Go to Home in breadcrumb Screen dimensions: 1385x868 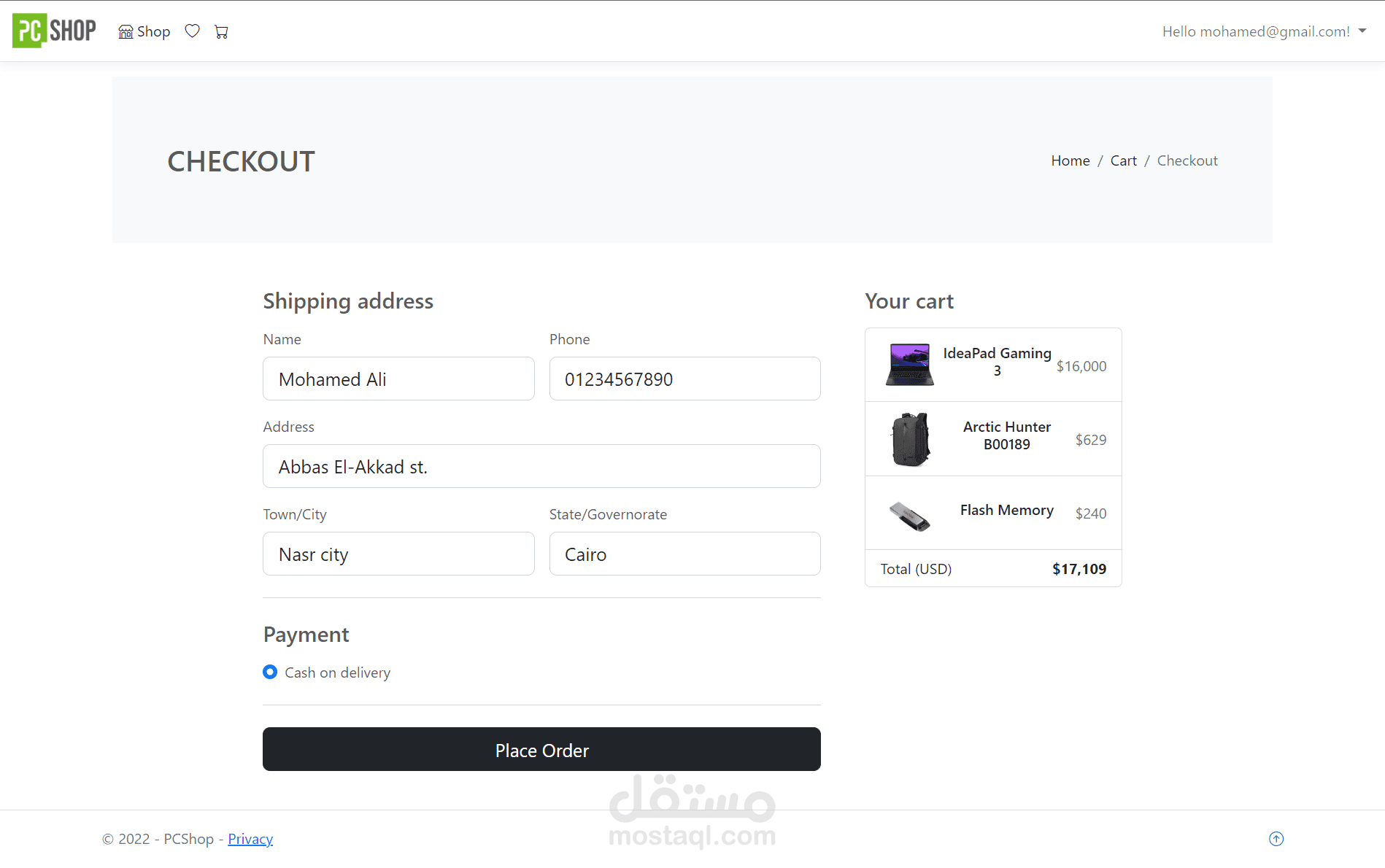tap(1070, 160)
